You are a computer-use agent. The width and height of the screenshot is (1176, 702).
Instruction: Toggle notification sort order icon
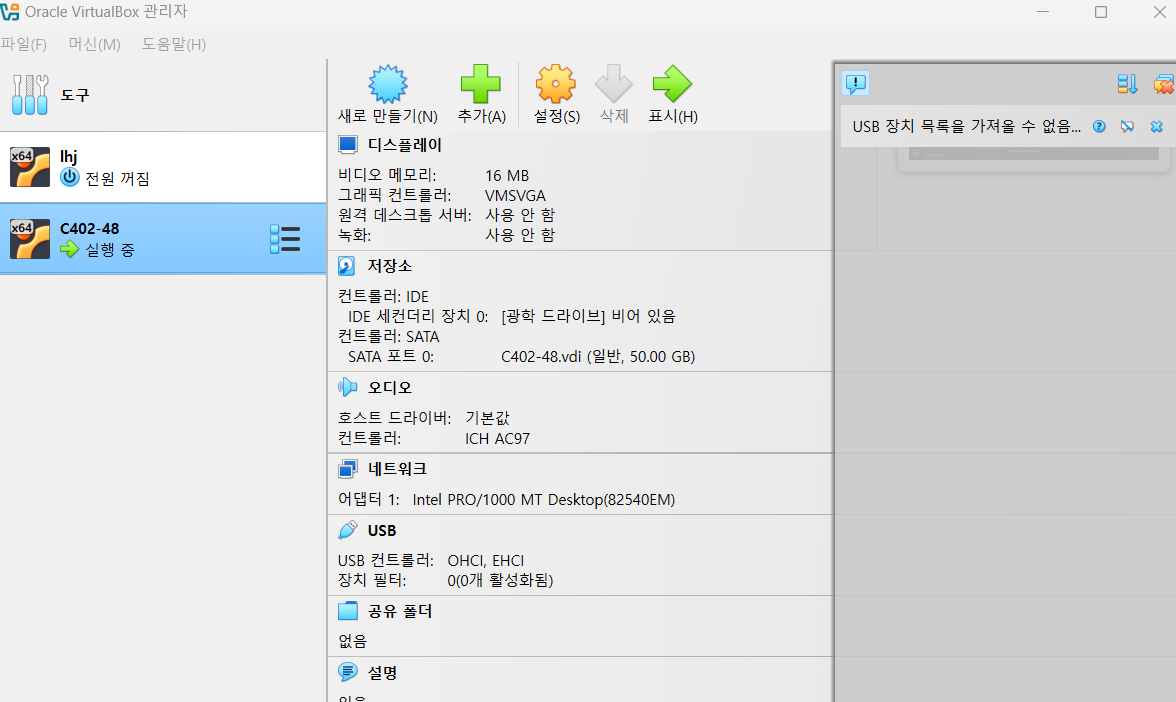coord(1127,83)
